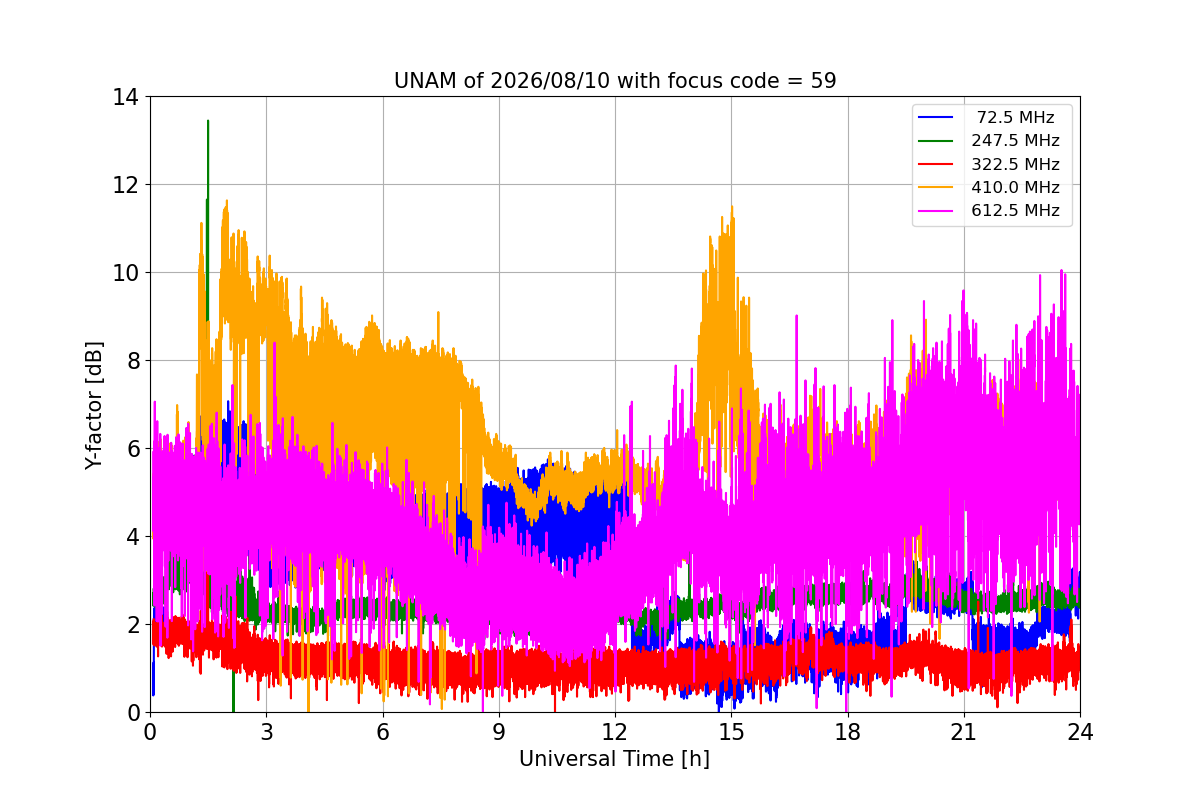Select the 72.5 MHz legend label
The image size is (1200, 800).
[1016, 118]
